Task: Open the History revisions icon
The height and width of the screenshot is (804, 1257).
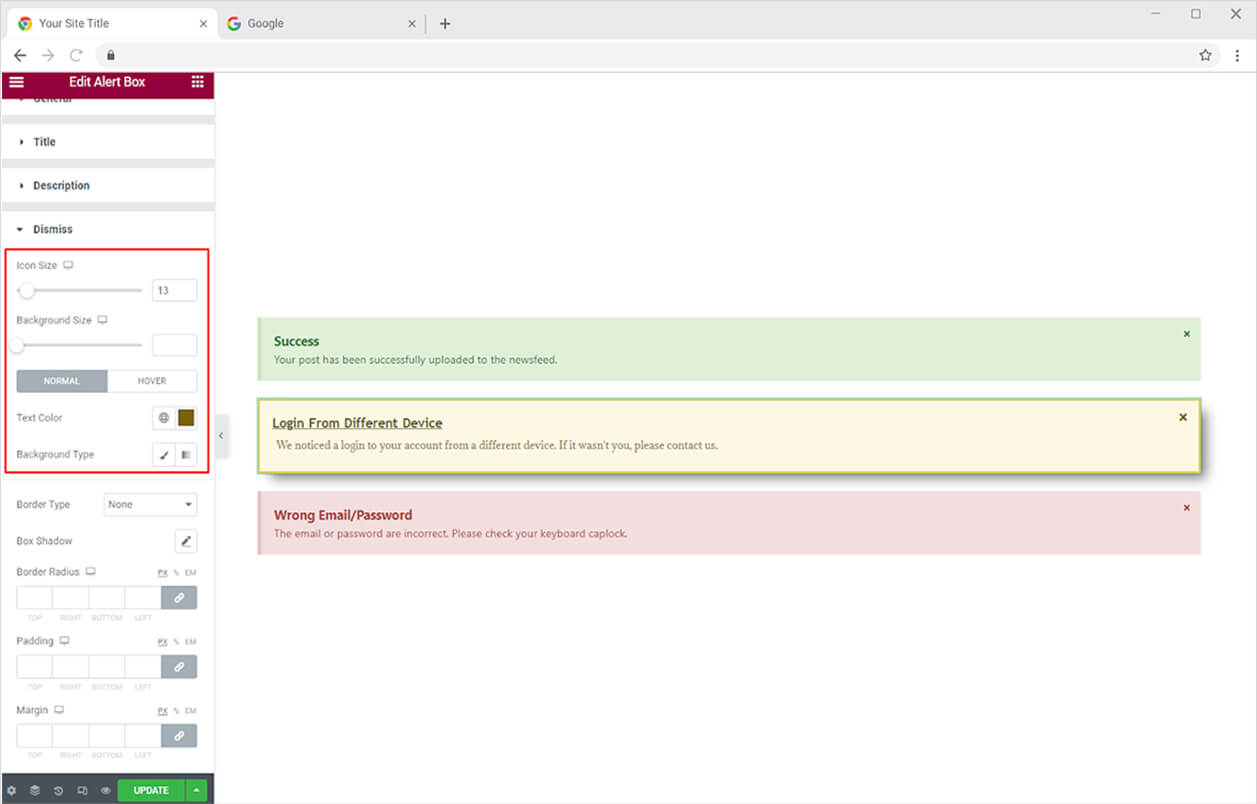Action: (x=58, y=790)
